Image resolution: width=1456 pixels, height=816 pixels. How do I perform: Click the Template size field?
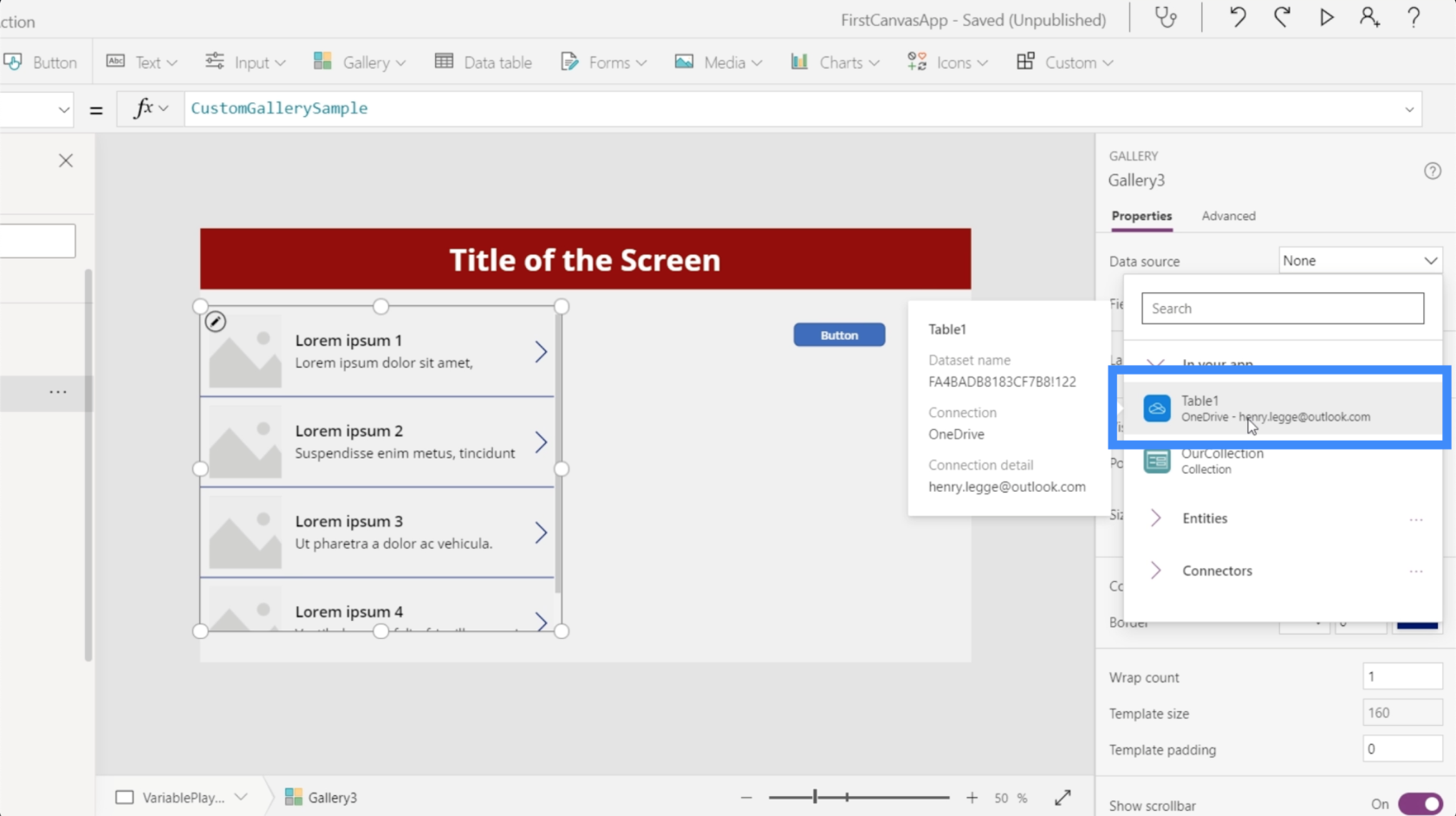[x=1402, y=713]
